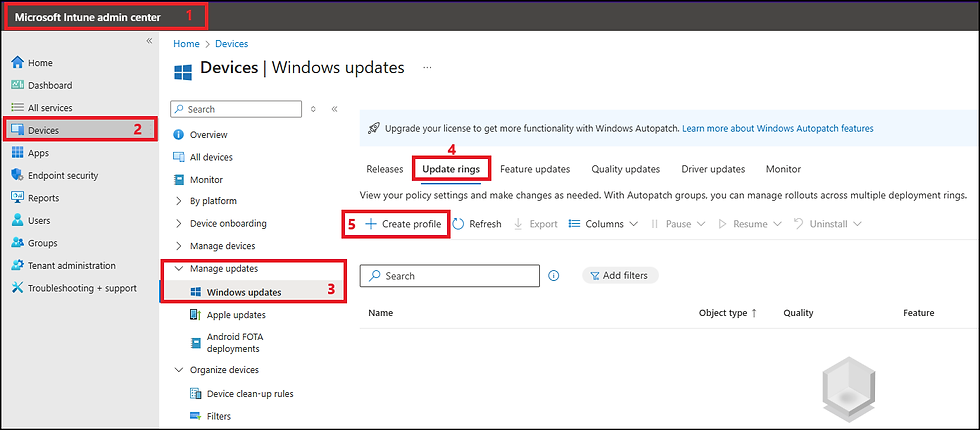Click the Microsoft Intune admin center title
This screenshot has width=980, height=430.
(x=88, y=17)
